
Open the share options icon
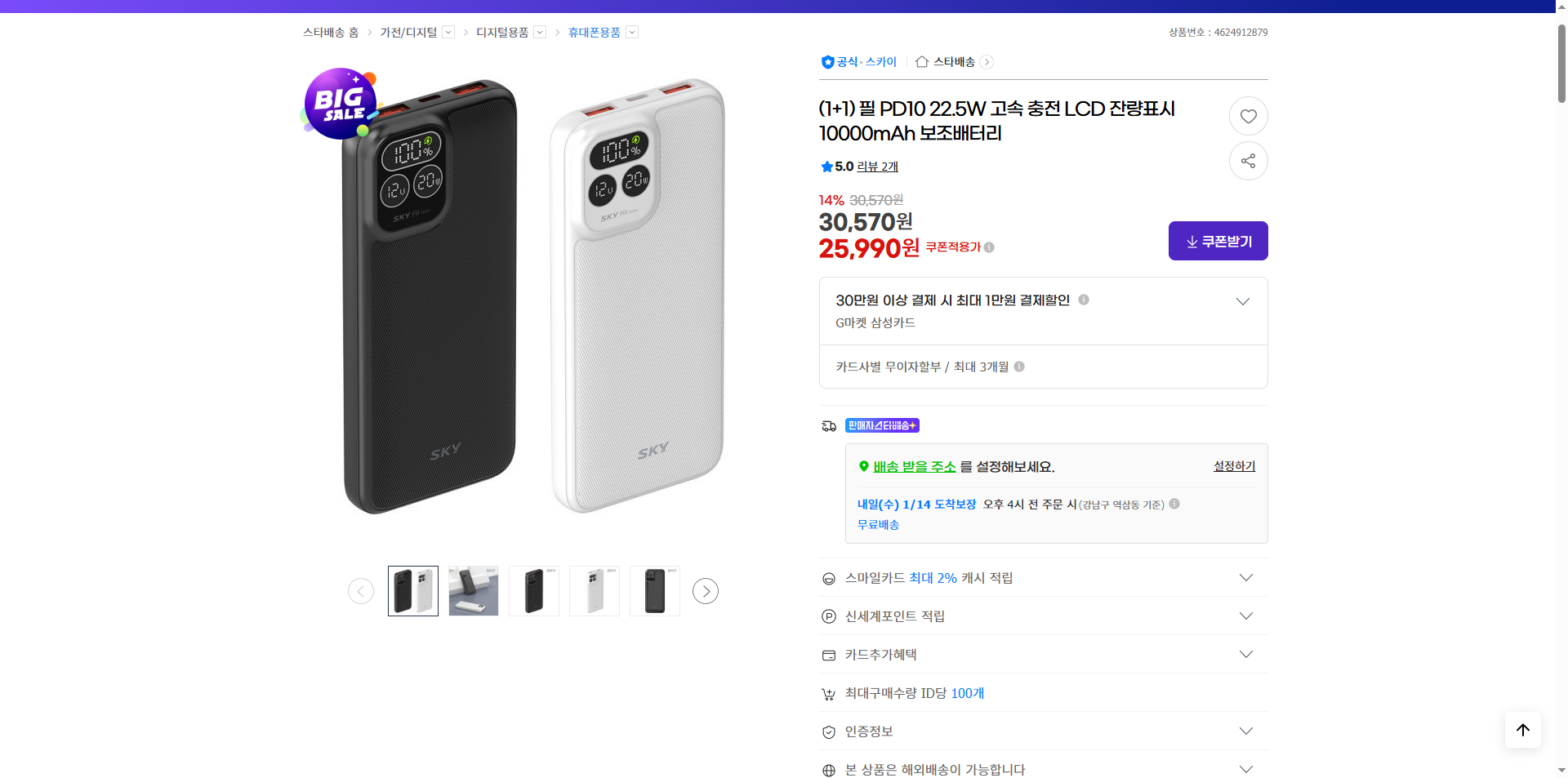click(x=1248, y=161)
